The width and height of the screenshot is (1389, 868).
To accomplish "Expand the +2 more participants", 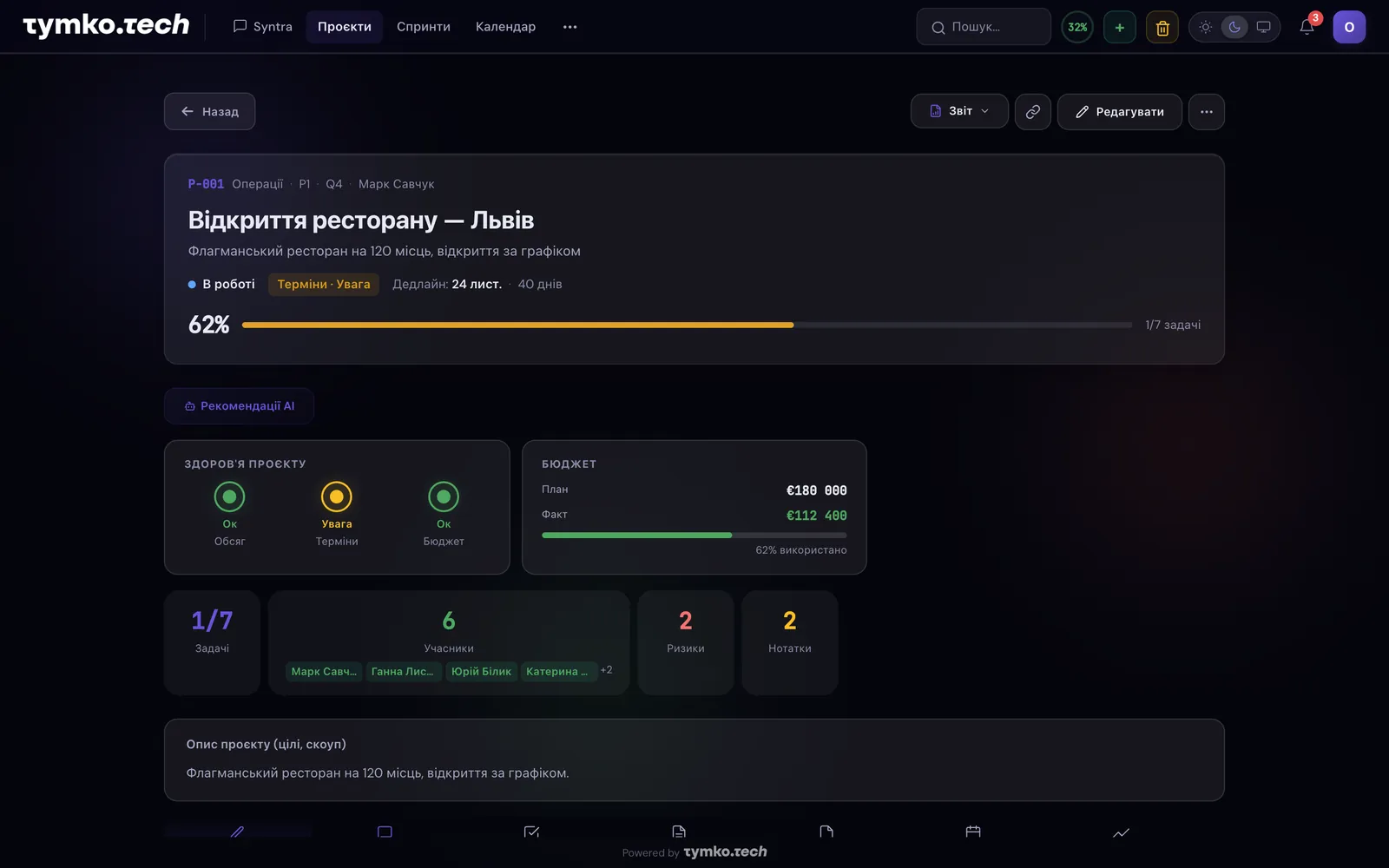I will [606, 670].
